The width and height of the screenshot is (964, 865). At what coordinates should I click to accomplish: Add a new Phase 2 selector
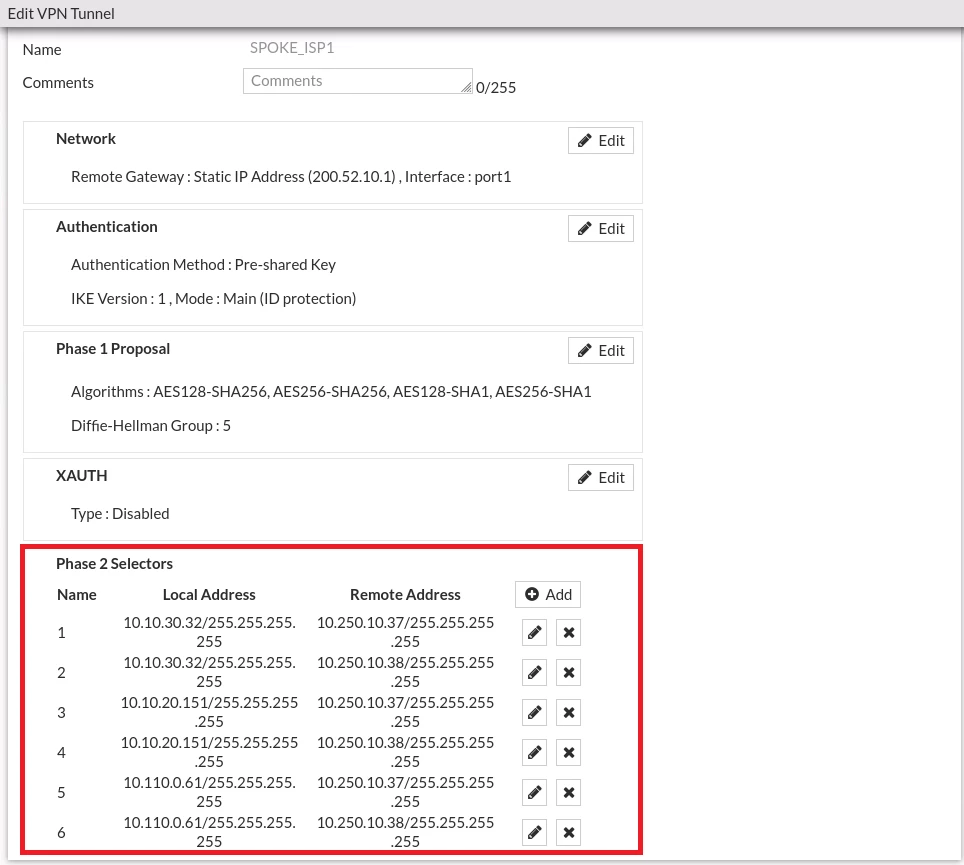pos(548,594)
